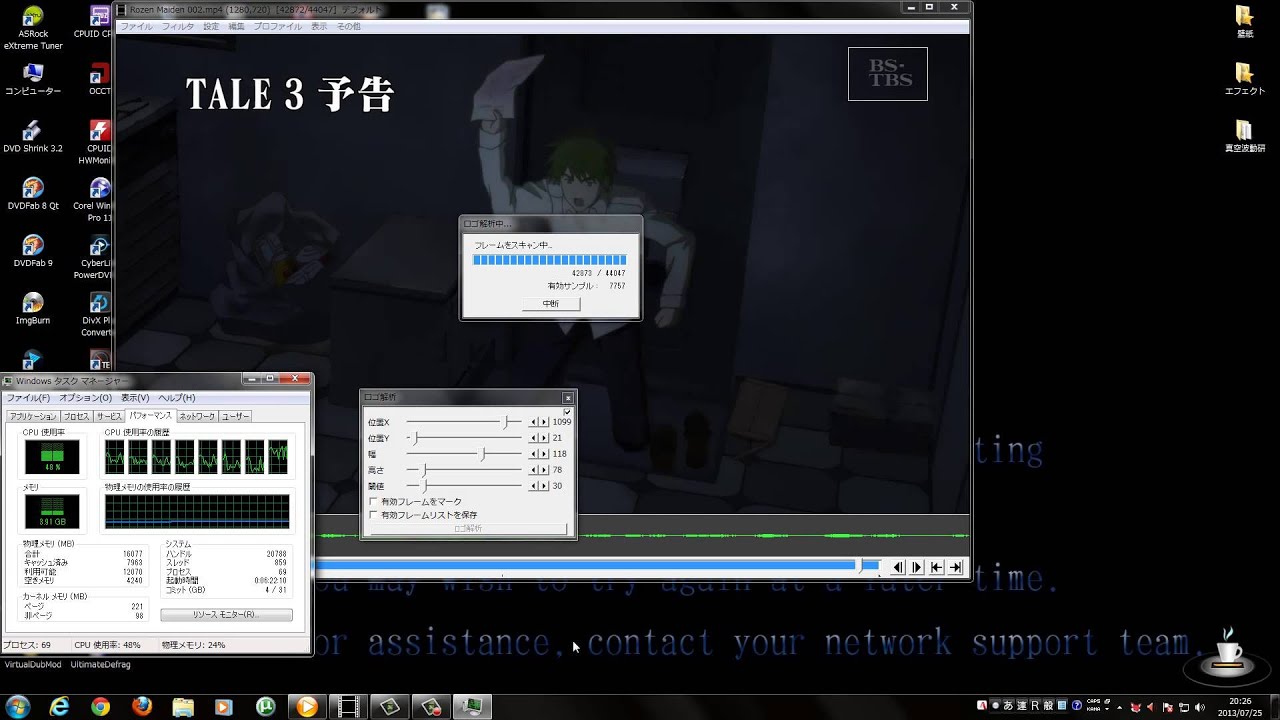Adjust the 高さ slider
Image resolution: width=1280 pixels, height=720 pixels.
pos(464,470)
